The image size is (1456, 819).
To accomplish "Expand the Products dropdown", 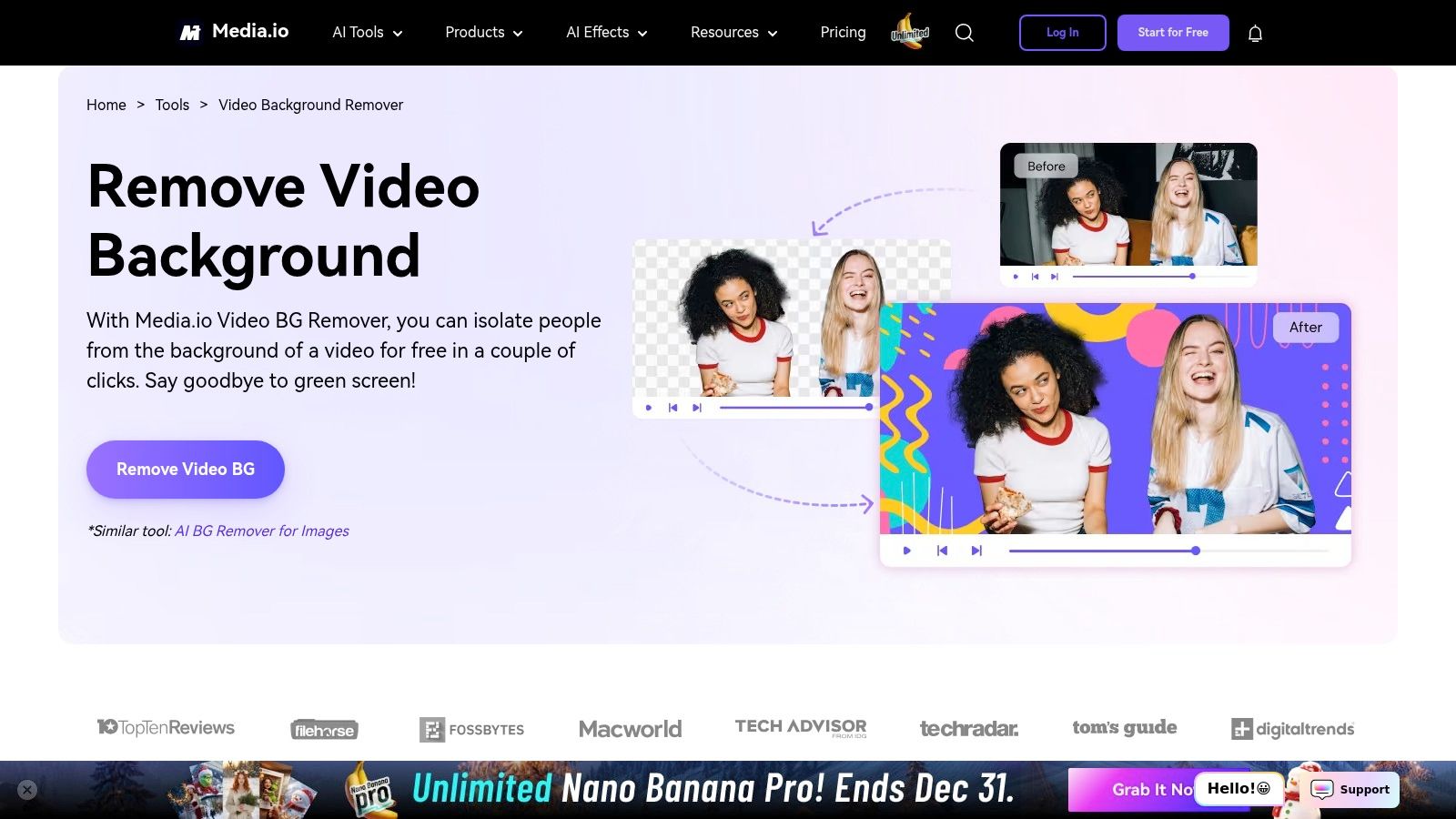I will [482, 32].
